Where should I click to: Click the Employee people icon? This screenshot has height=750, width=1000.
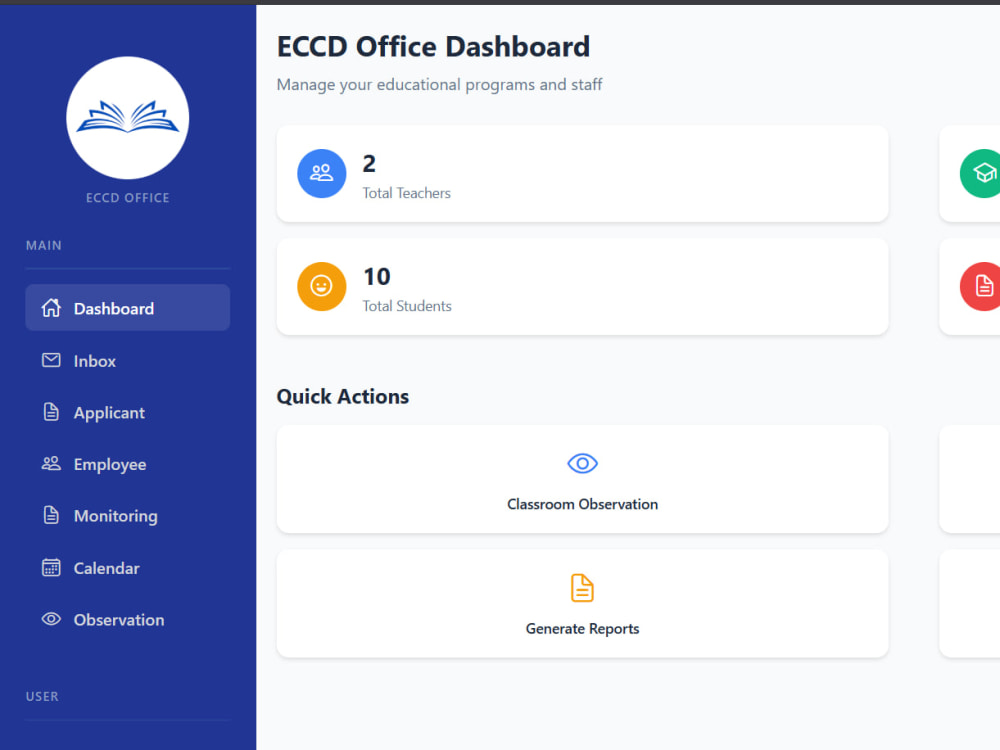point(51,464)
